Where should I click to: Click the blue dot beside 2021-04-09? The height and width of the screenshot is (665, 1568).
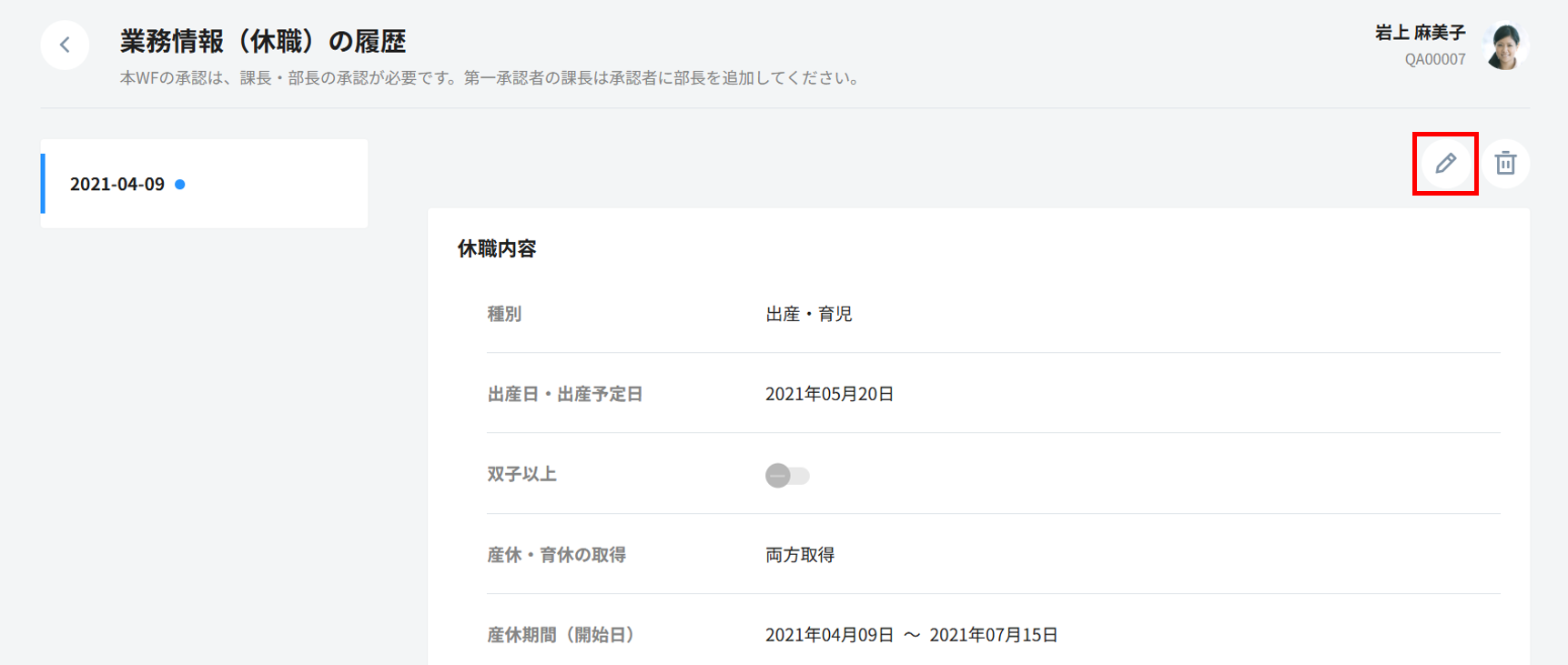point(180,185)
